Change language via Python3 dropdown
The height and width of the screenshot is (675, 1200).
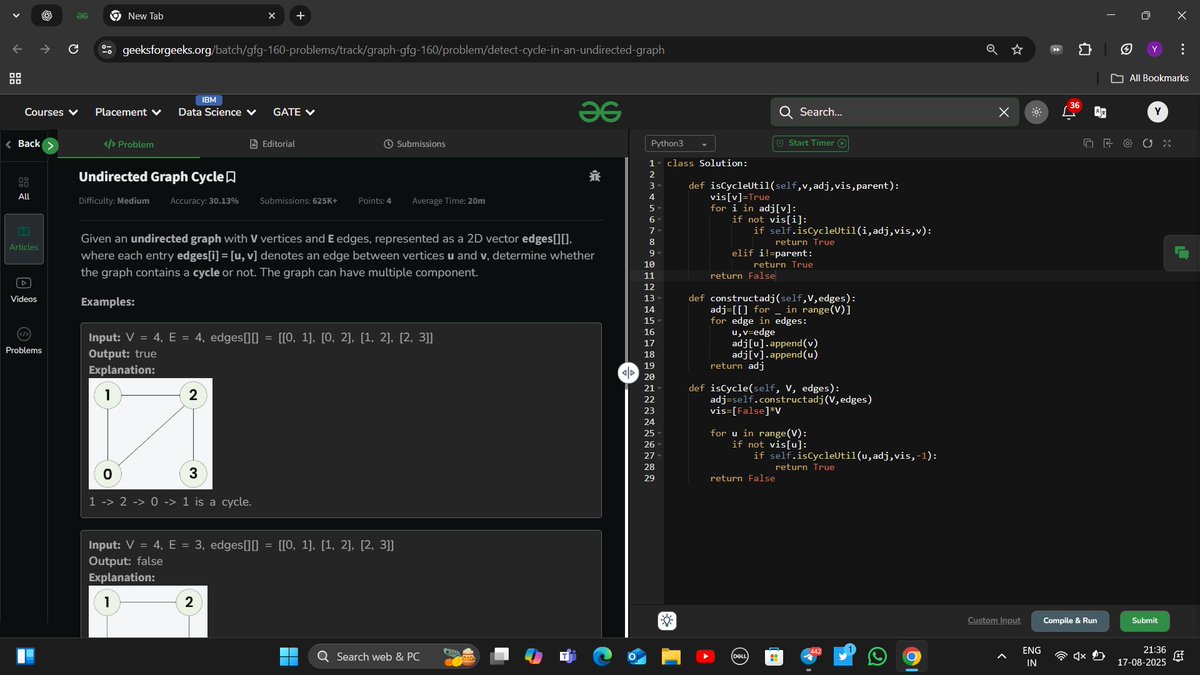pyautogui.click(x=680, y=144)
